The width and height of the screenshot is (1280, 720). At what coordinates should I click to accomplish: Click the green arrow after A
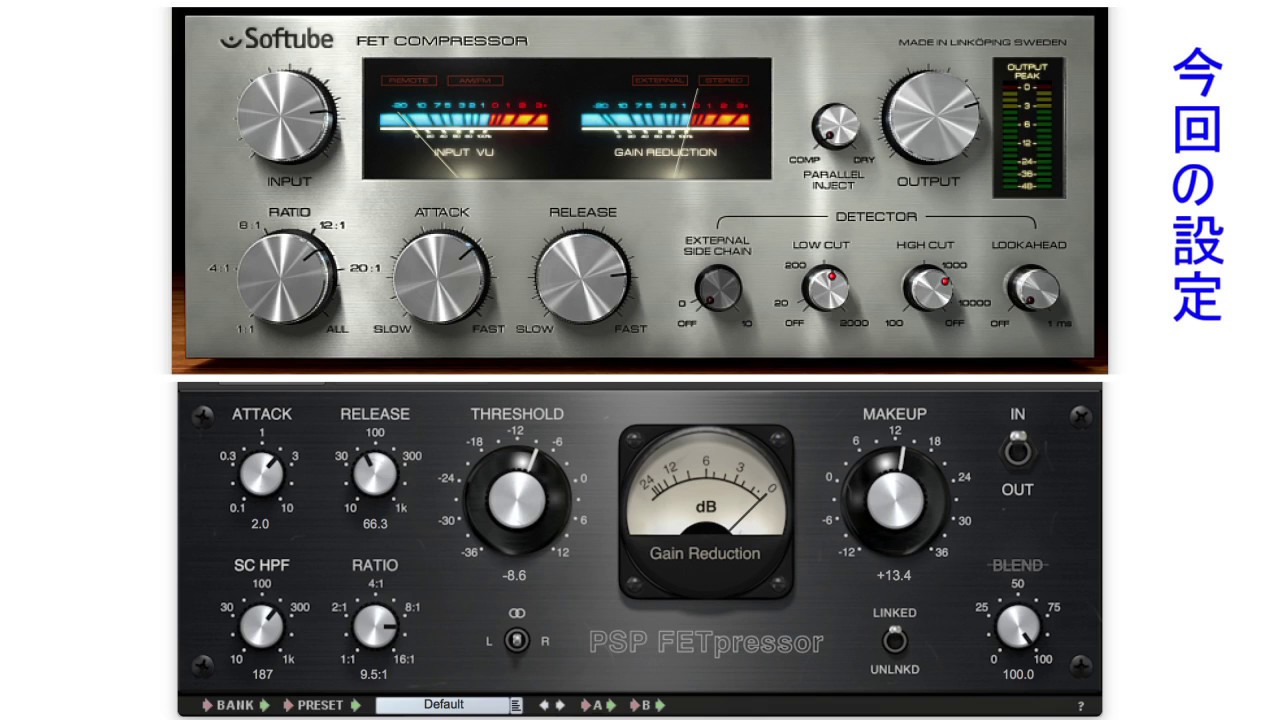coord(612,705)
